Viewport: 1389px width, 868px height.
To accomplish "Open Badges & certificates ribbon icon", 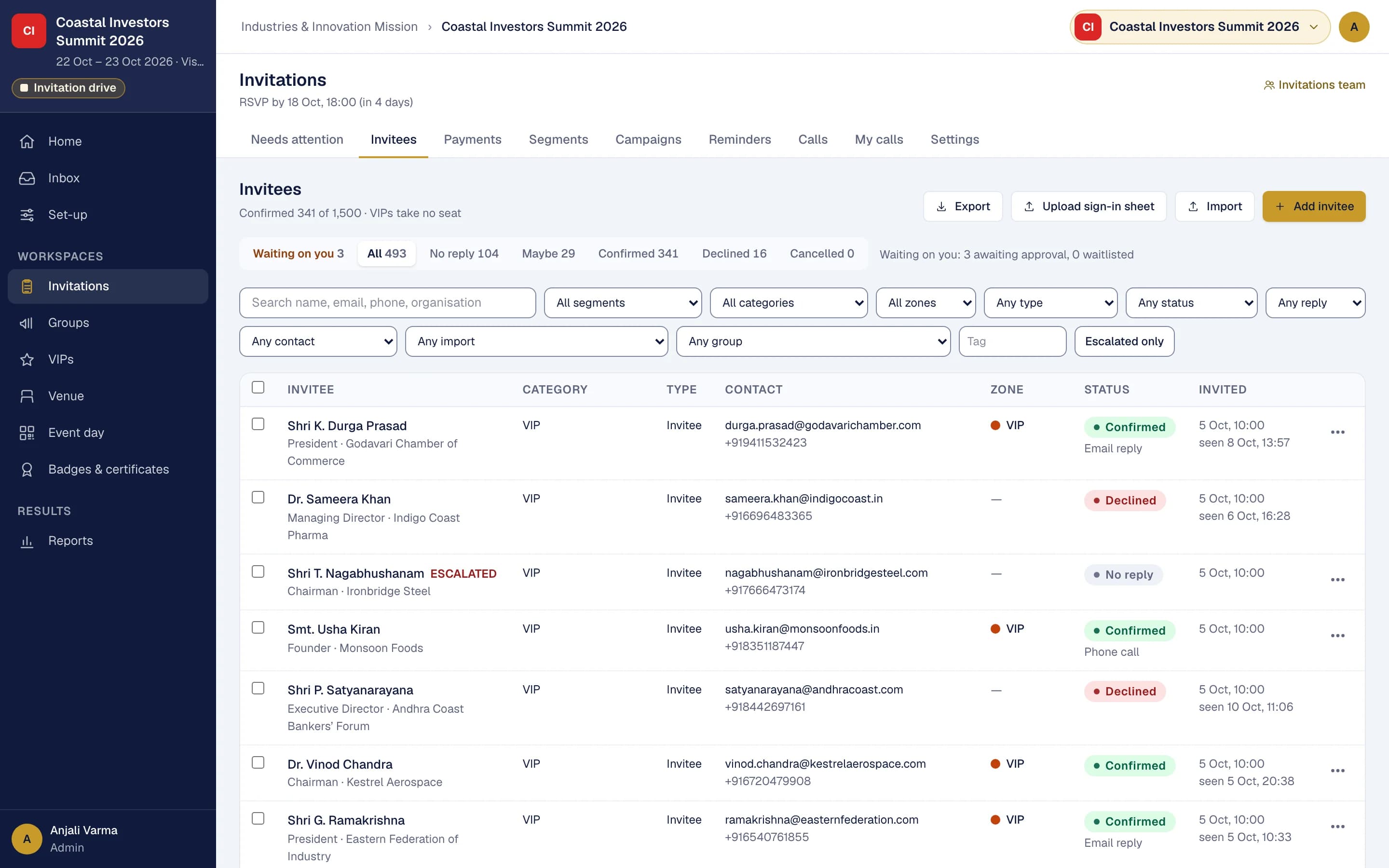I will (x=27, y=470).
